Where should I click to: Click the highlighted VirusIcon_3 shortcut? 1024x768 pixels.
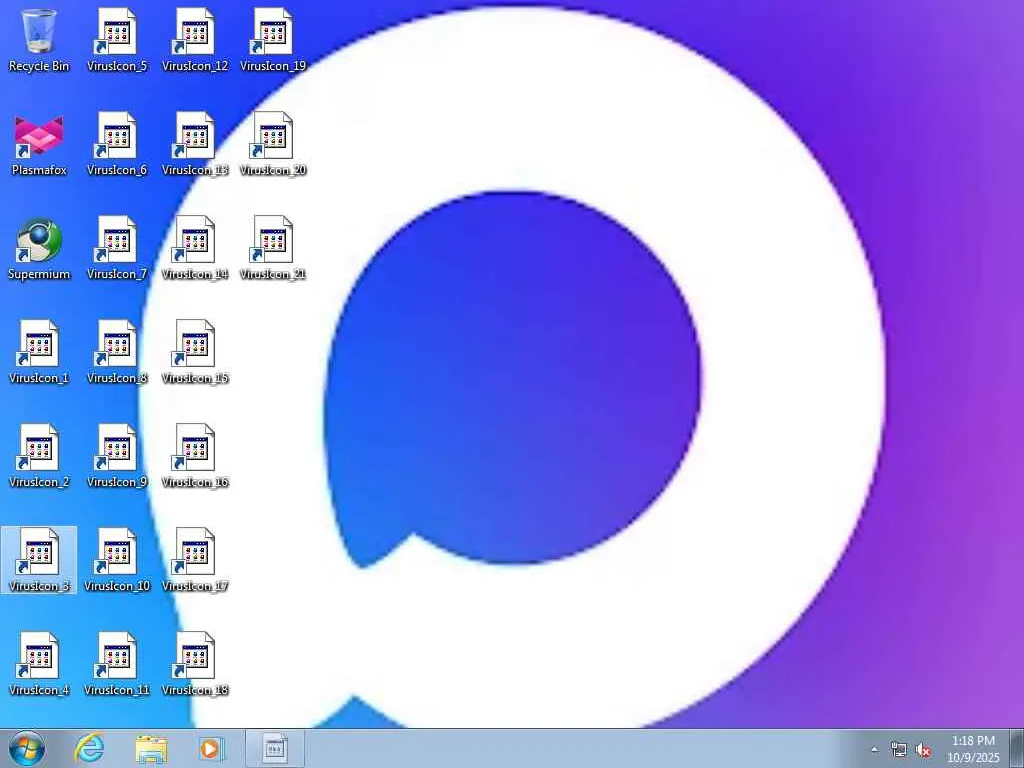[39, 560]
